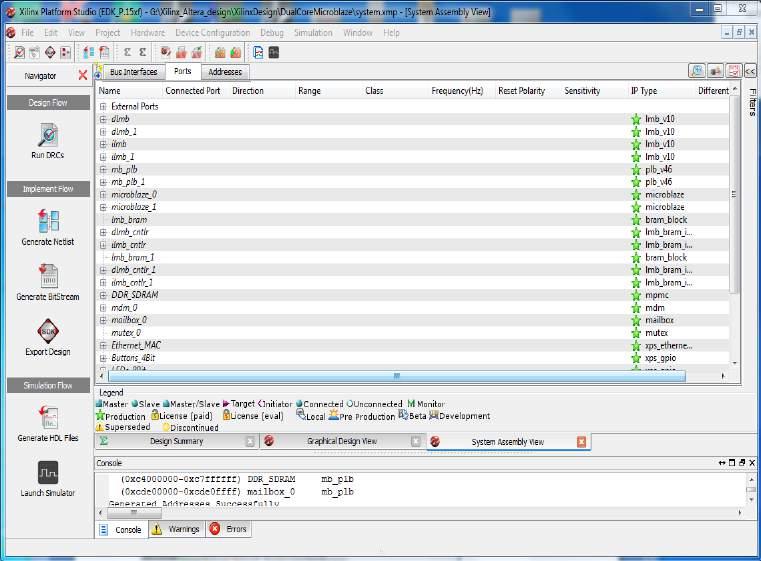Select the Ports tab
Viewport: 761px width, 561px height.
[x=182, y=71]
